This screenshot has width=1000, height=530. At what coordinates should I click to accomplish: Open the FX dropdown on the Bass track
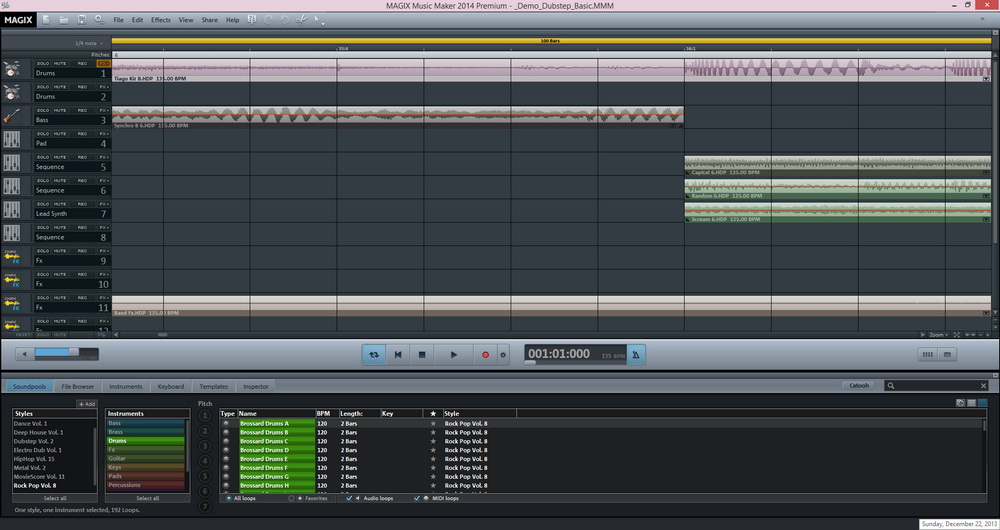coord(103,110)
